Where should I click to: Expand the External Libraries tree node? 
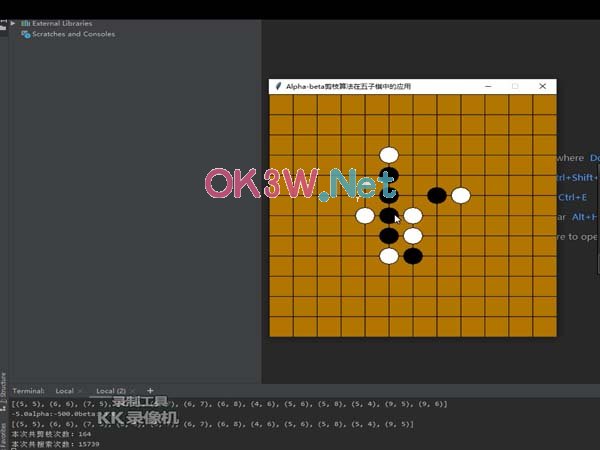13,23
